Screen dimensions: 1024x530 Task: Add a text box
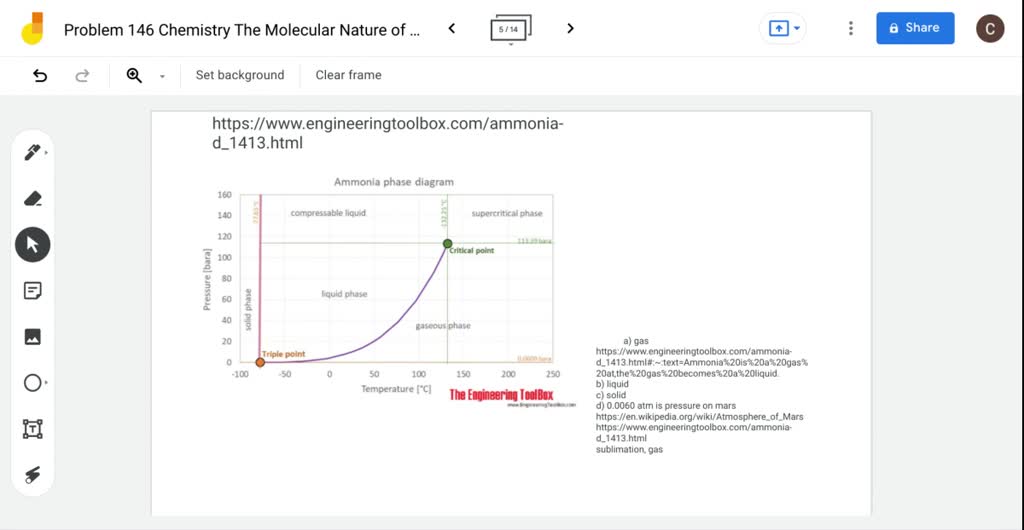[x=32, y=429]
